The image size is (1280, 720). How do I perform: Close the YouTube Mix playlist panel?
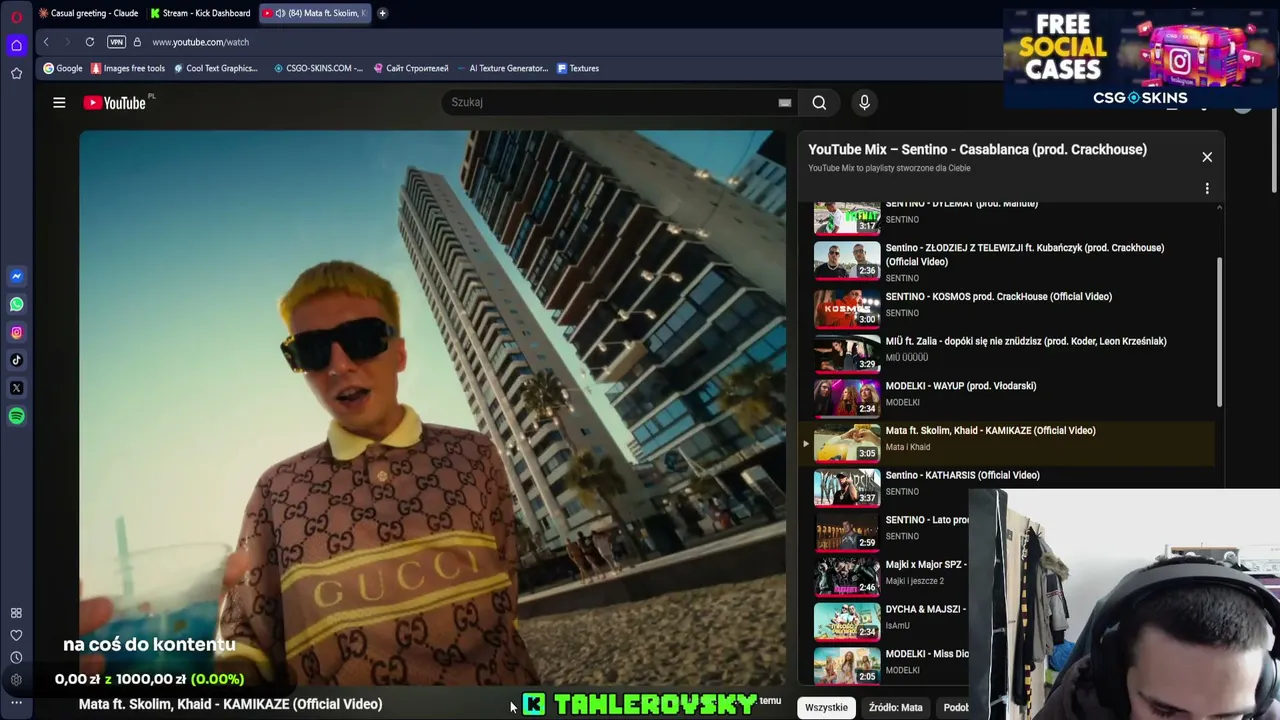coord(1207,157)
